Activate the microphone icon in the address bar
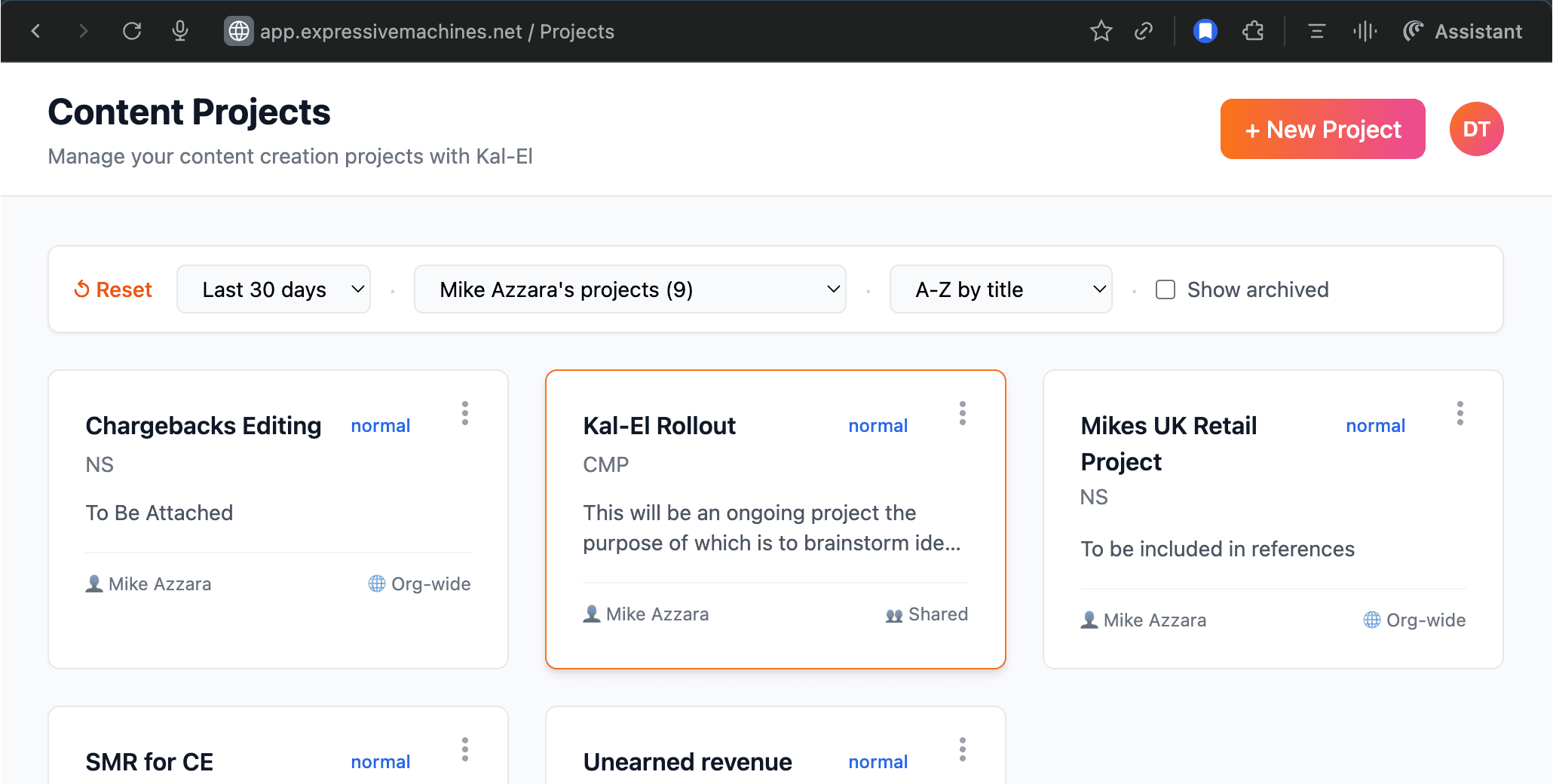This screenshot has width=1553, height=784. (180, 31)
